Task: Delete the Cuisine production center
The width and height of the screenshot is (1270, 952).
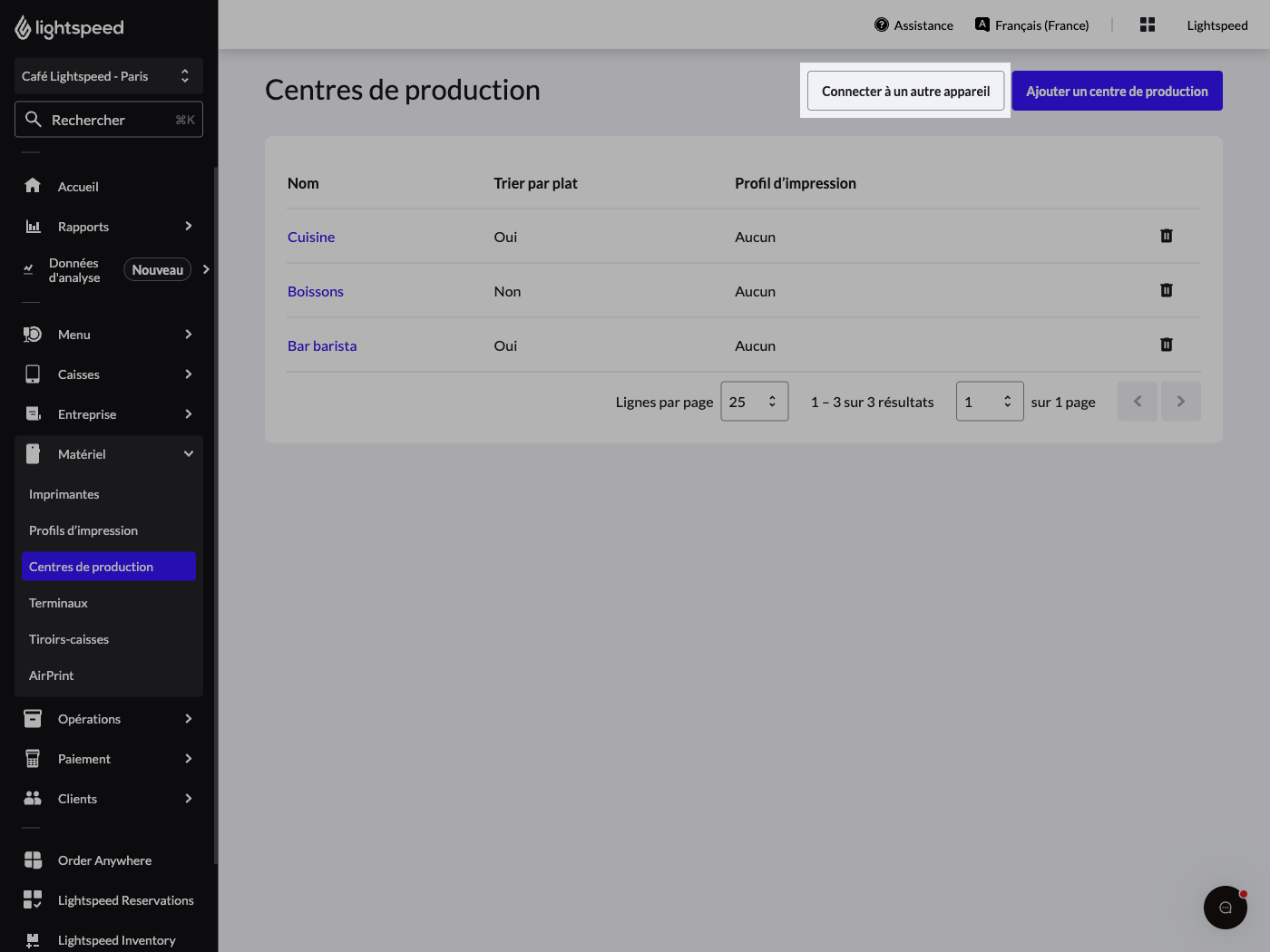Action: point(1167,236)
